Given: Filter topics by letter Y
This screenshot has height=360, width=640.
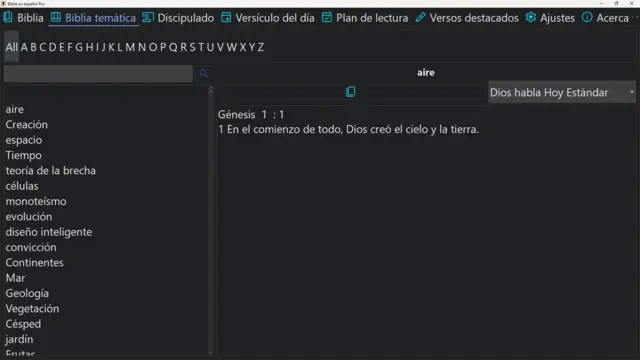Looking at the screenshot, I should 252,47.
